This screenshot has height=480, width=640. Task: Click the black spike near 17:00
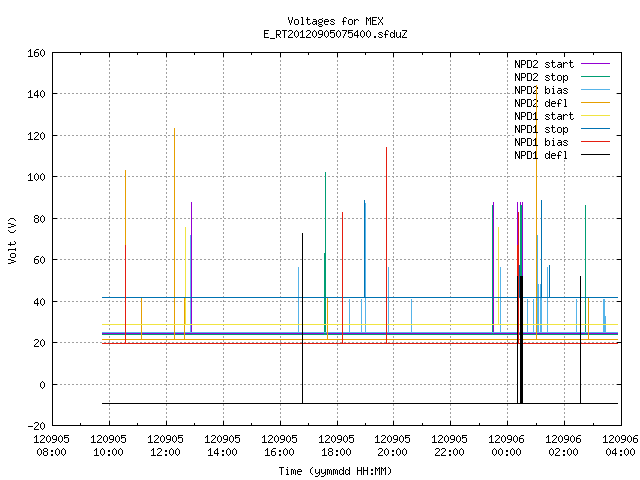302,318
